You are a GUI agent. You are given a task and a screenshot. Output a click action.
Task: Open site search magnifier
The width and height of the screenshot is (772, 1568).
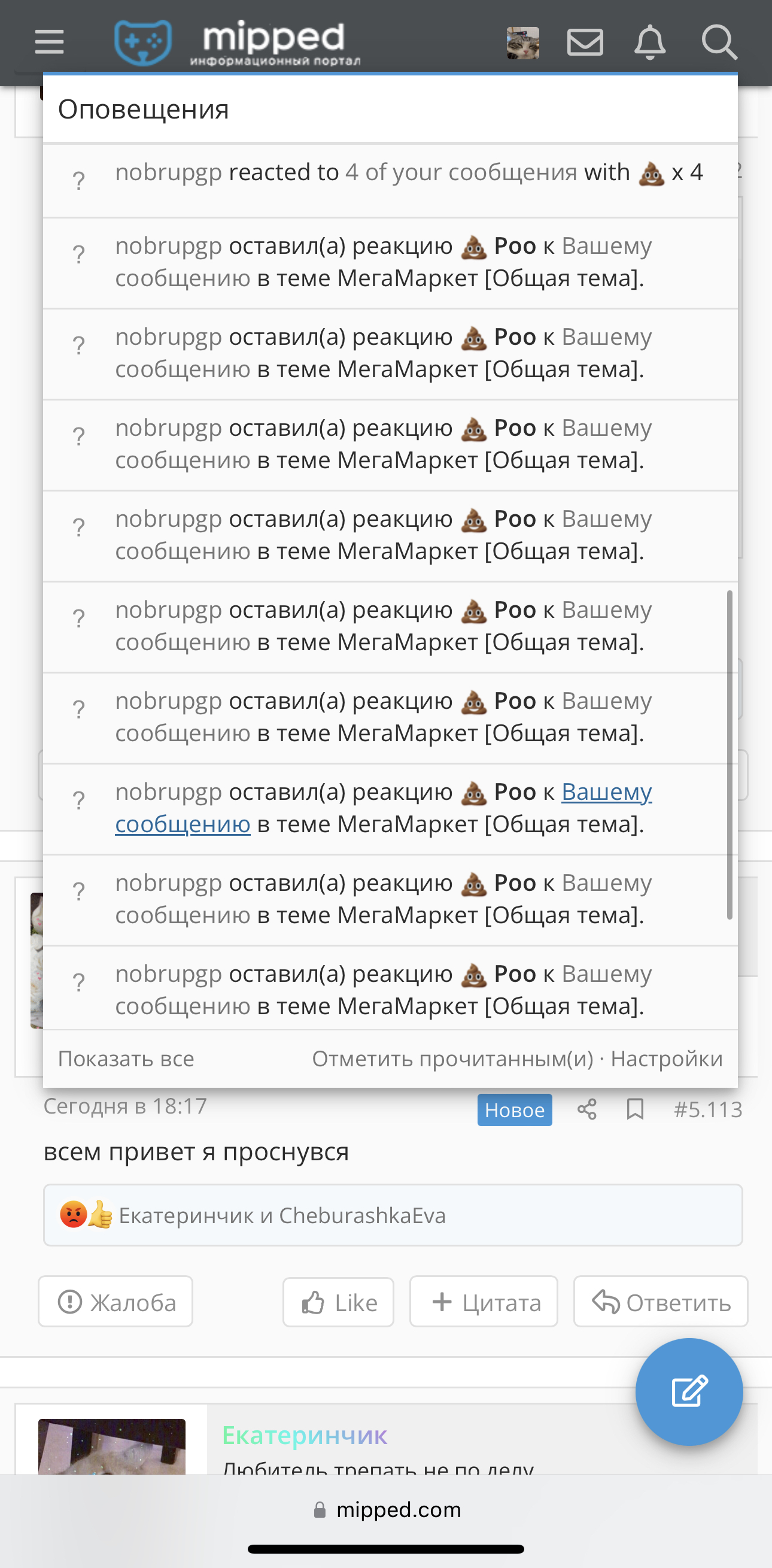pos(719,42)
